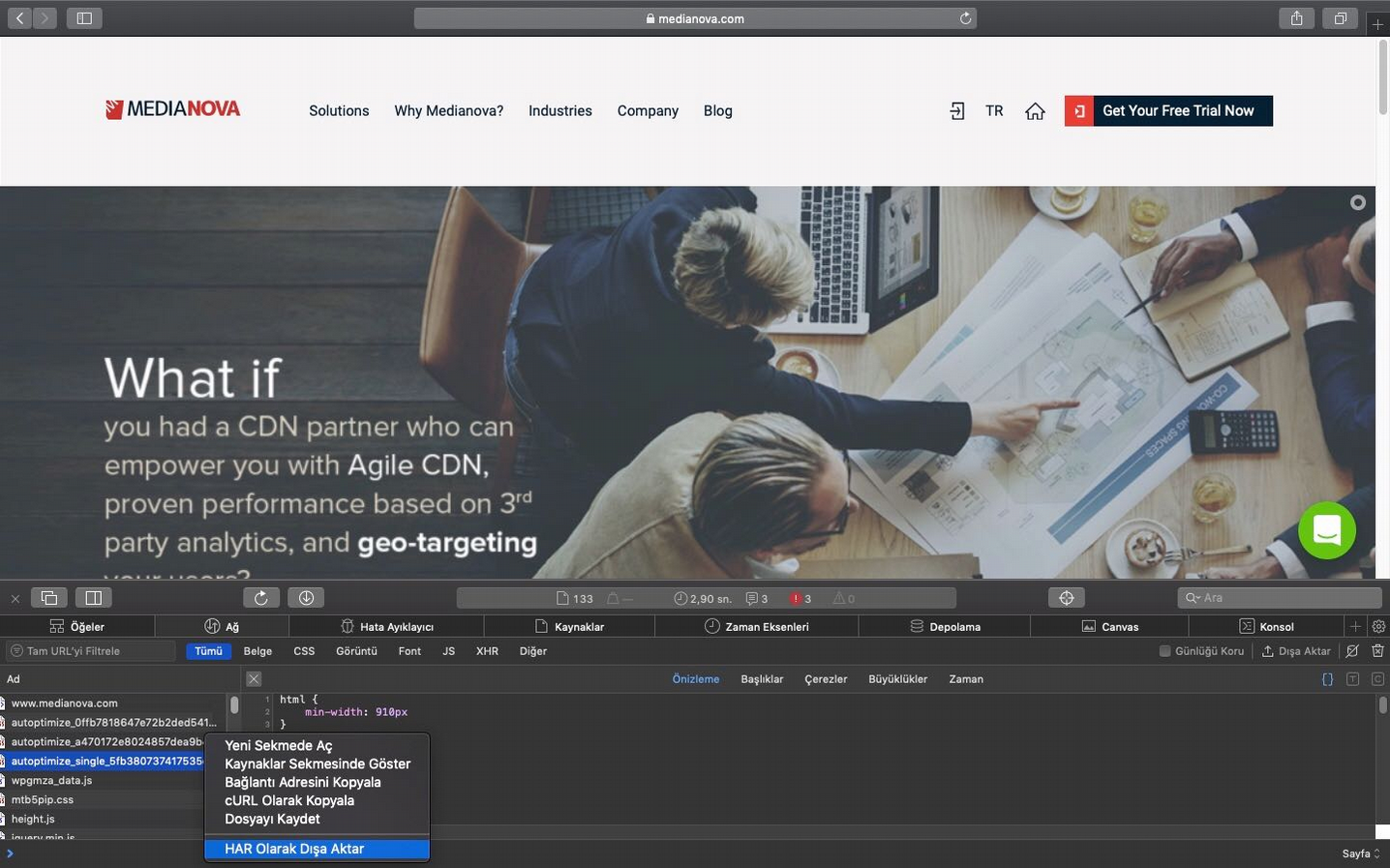Close the Web Inspector with the X
Viewport: 1390px width, 868px height.
[x=15, y=599]
